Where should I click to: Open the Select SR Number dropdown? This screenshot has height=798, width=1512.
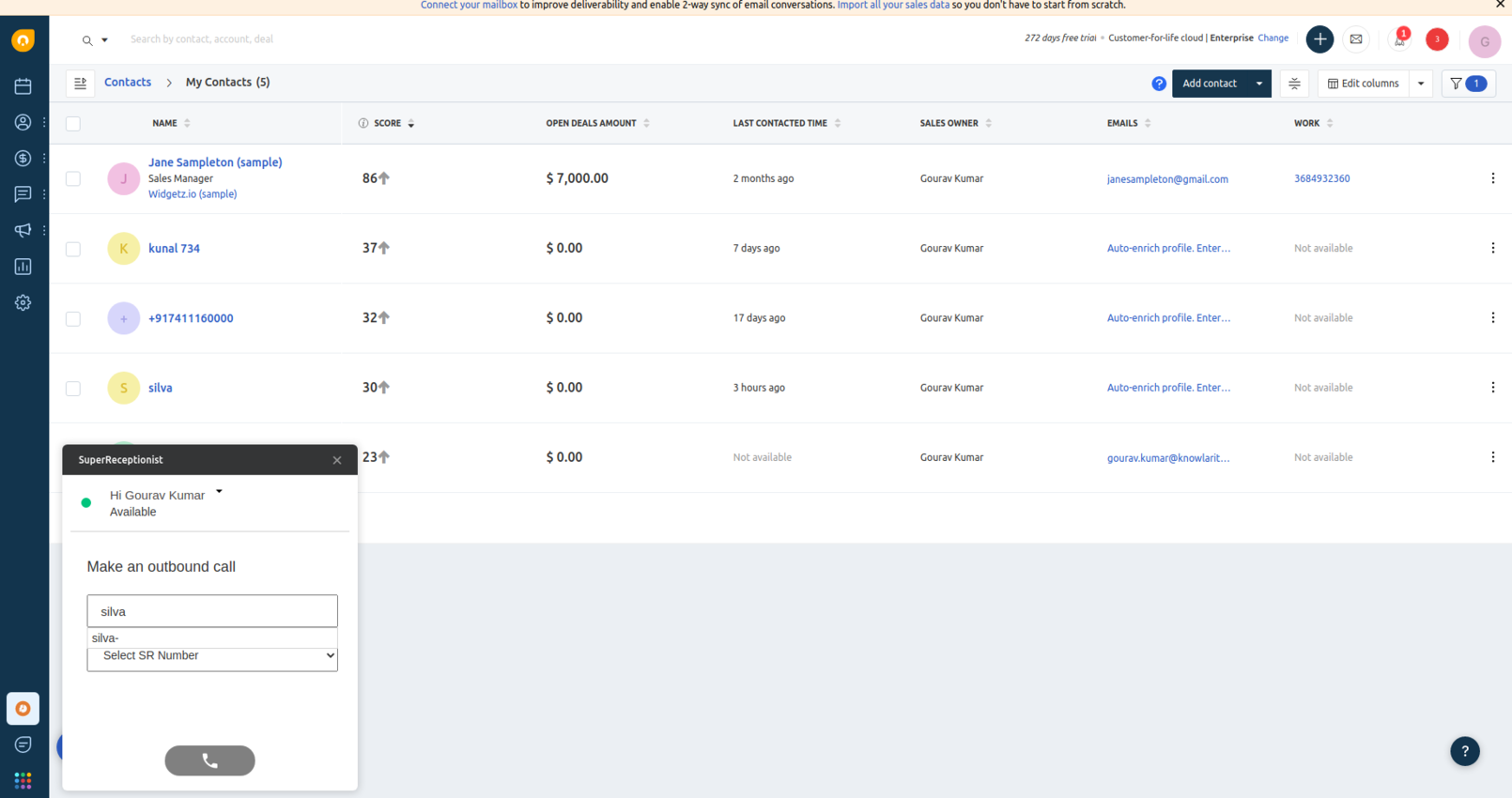pos(212,656)
